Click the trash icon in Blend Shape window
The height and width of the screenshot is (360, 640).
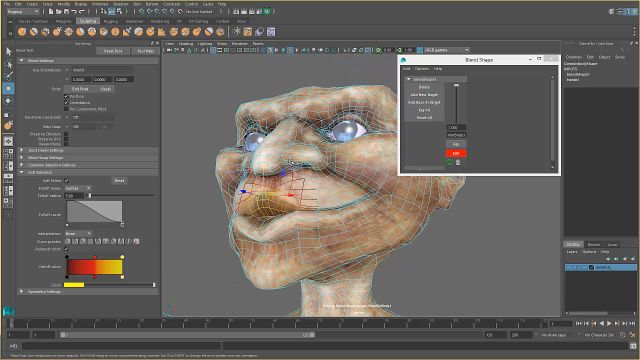458,162
